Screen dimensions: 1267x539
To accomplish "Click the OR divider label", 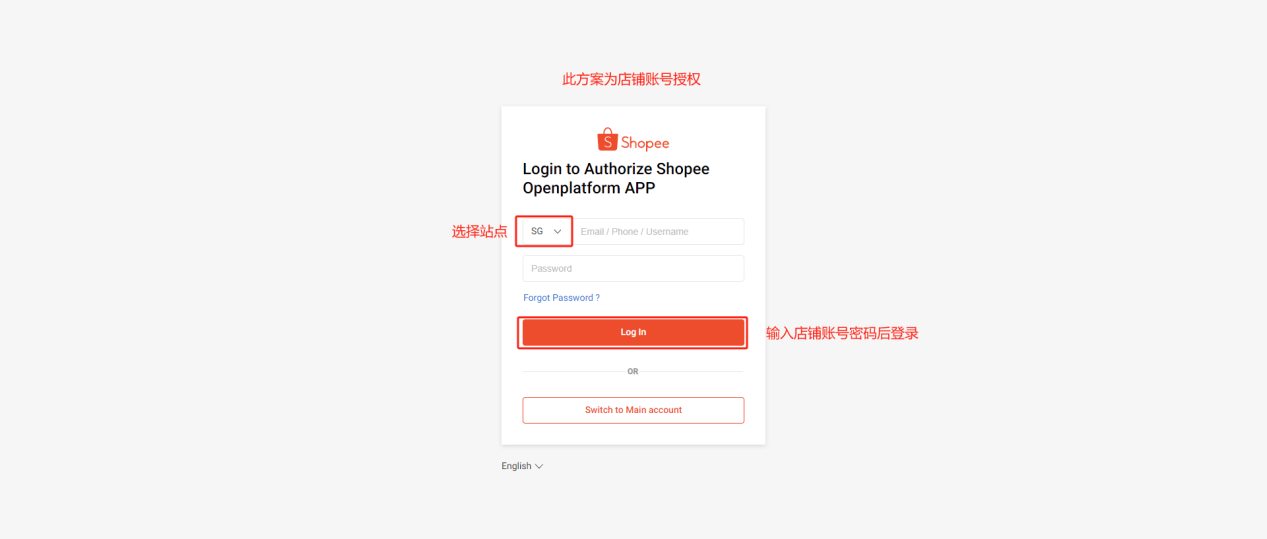I will click(x=633, y=371).
